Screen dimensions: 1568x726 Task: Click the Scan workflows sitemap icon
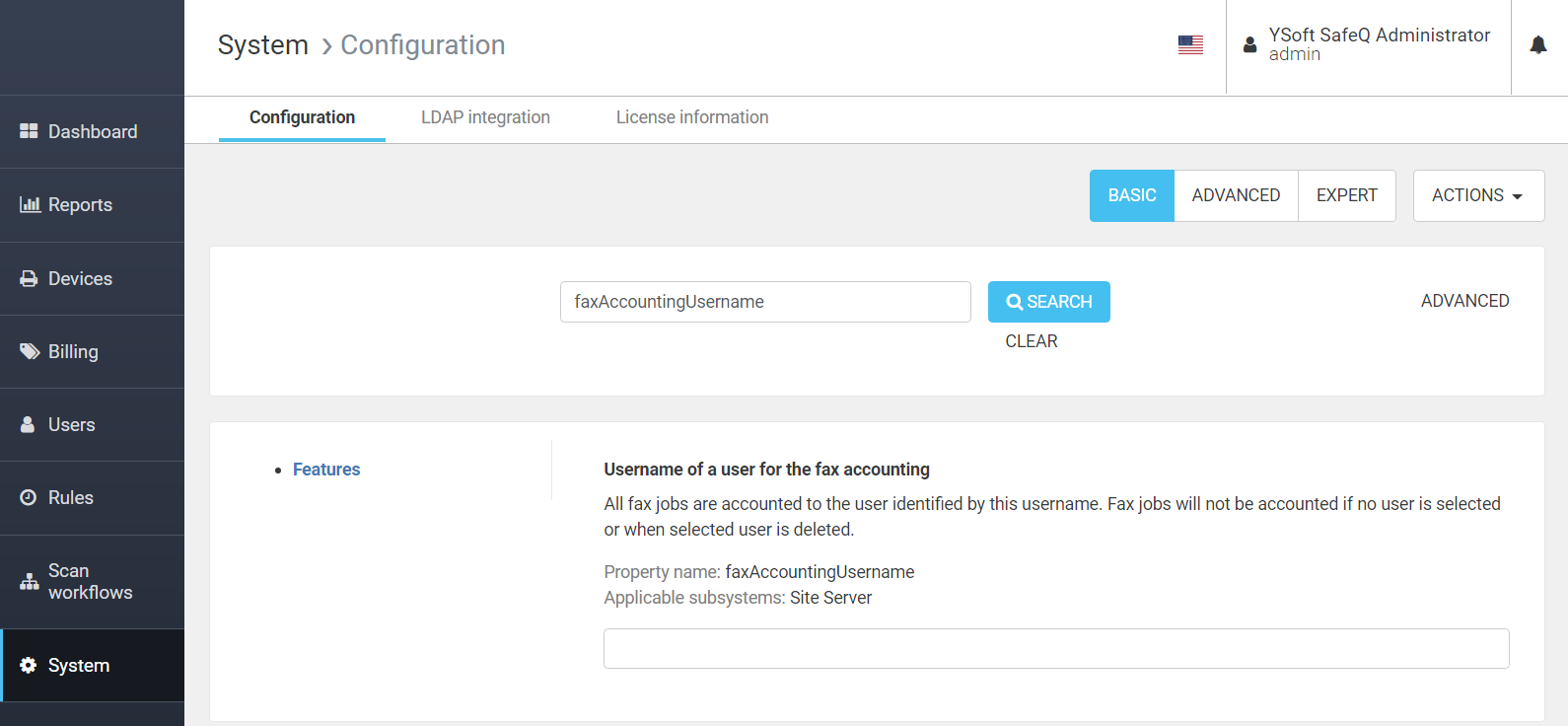30,582
